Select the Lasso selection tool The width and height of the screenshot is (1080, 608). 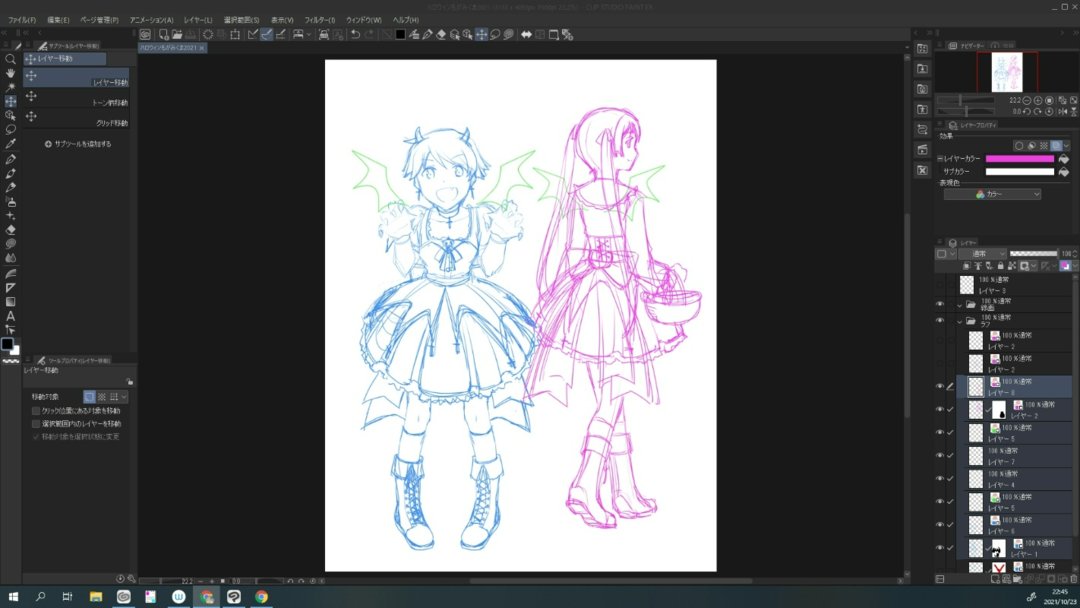click(x=10, y=129)
